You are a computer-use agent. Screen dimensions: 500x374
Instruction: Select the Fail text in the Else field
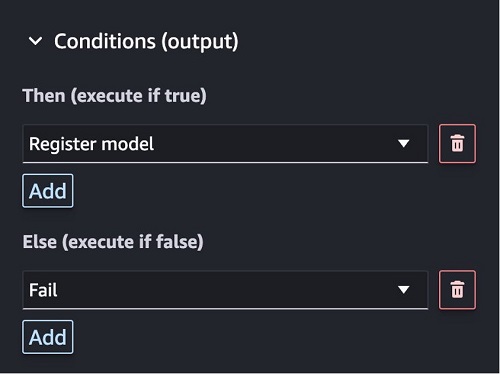point(43,290)
